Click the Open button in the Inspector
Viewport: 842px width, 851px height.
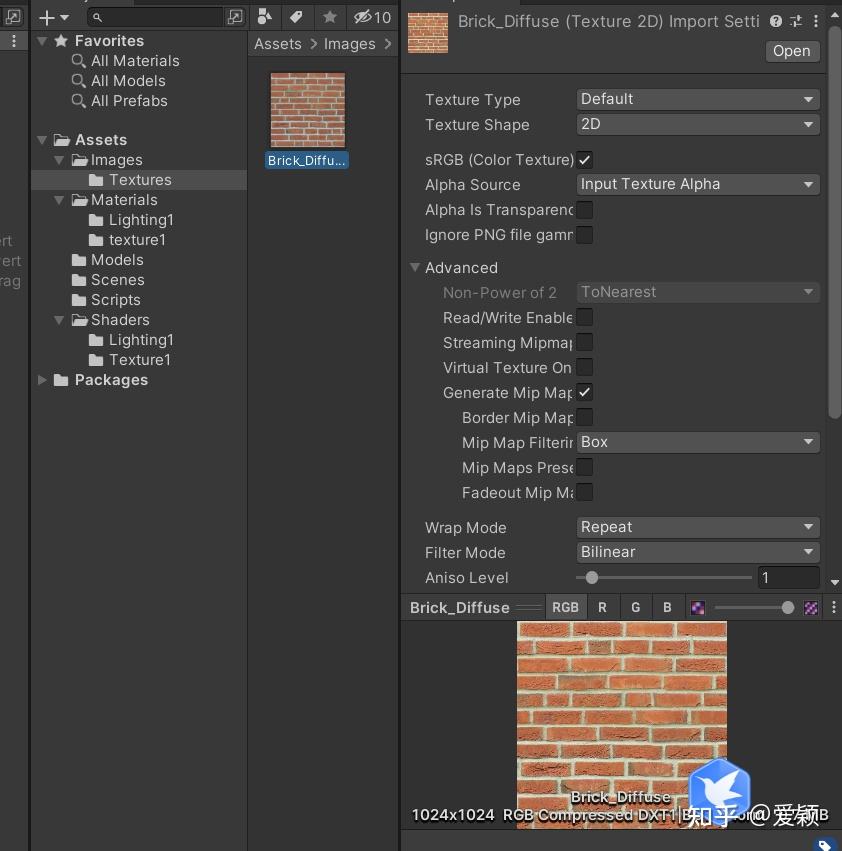(791, 51)
